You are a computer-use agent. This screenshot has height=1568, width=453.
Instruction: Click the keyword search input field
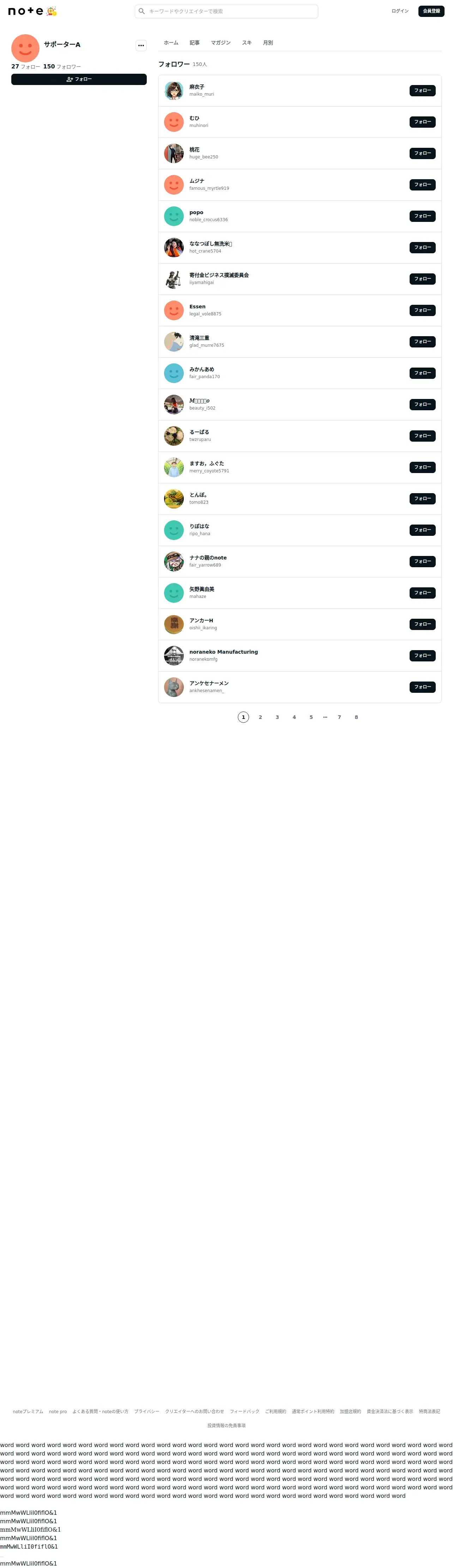click(x=226, y=11)
